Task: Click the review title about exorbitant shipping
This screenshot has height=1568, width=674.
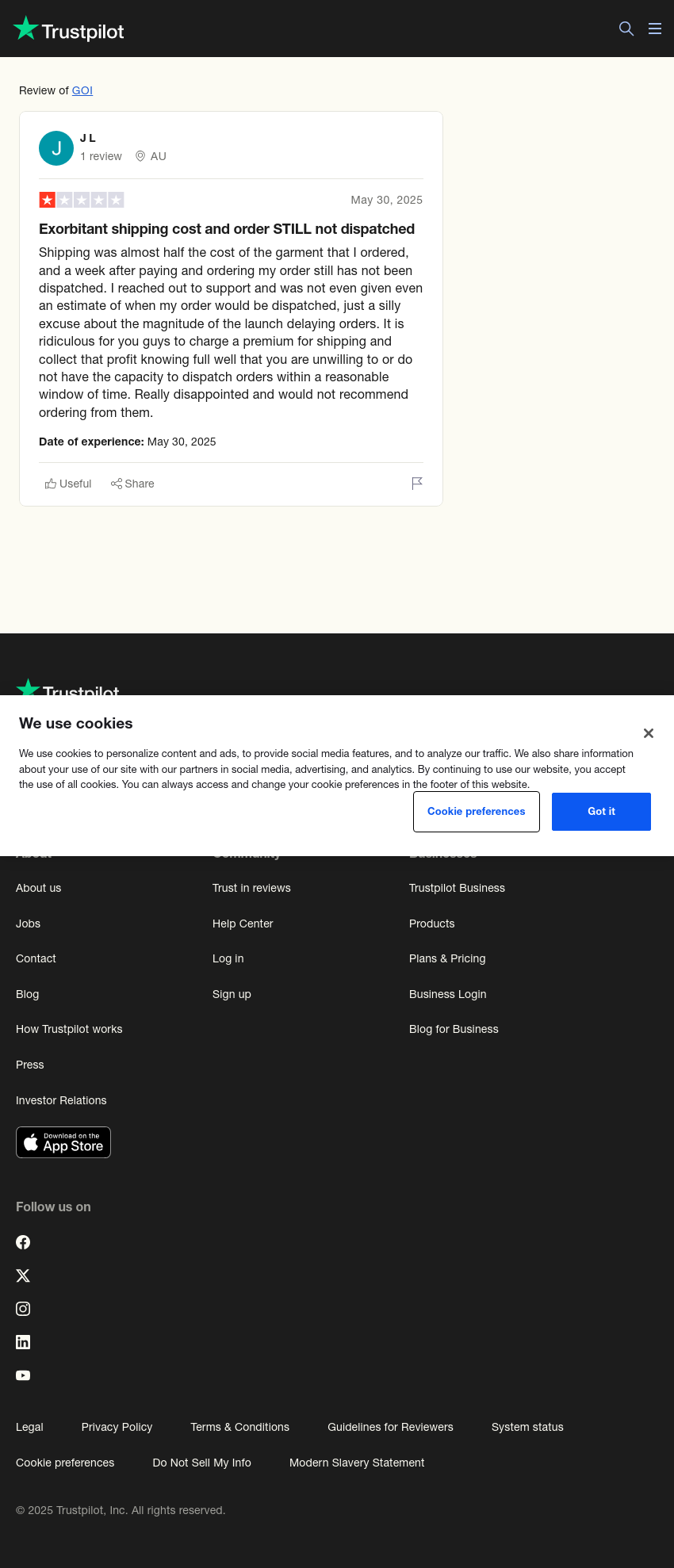Action: point(227,229)
